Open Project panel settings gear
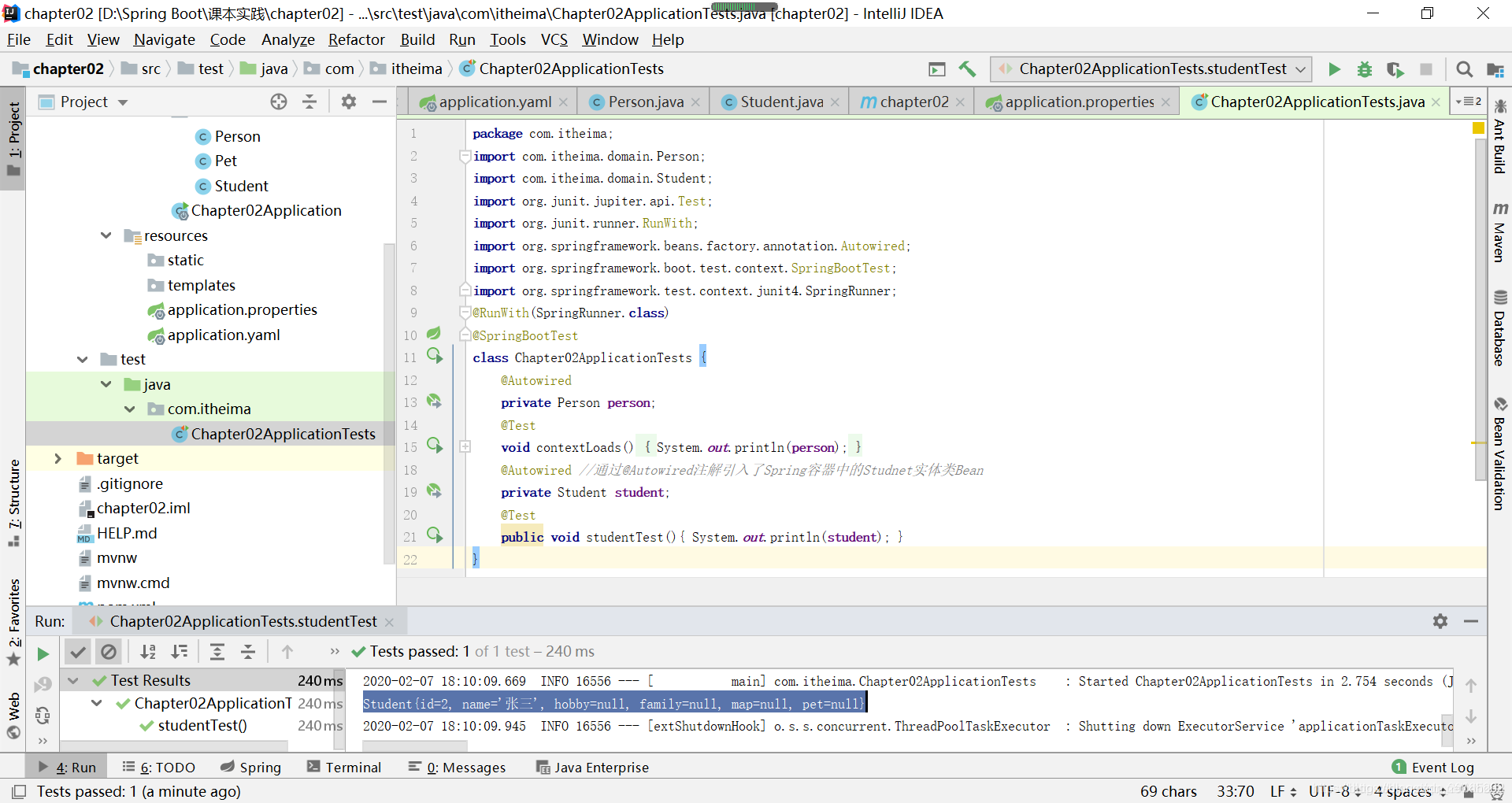 tap(349, 102)
